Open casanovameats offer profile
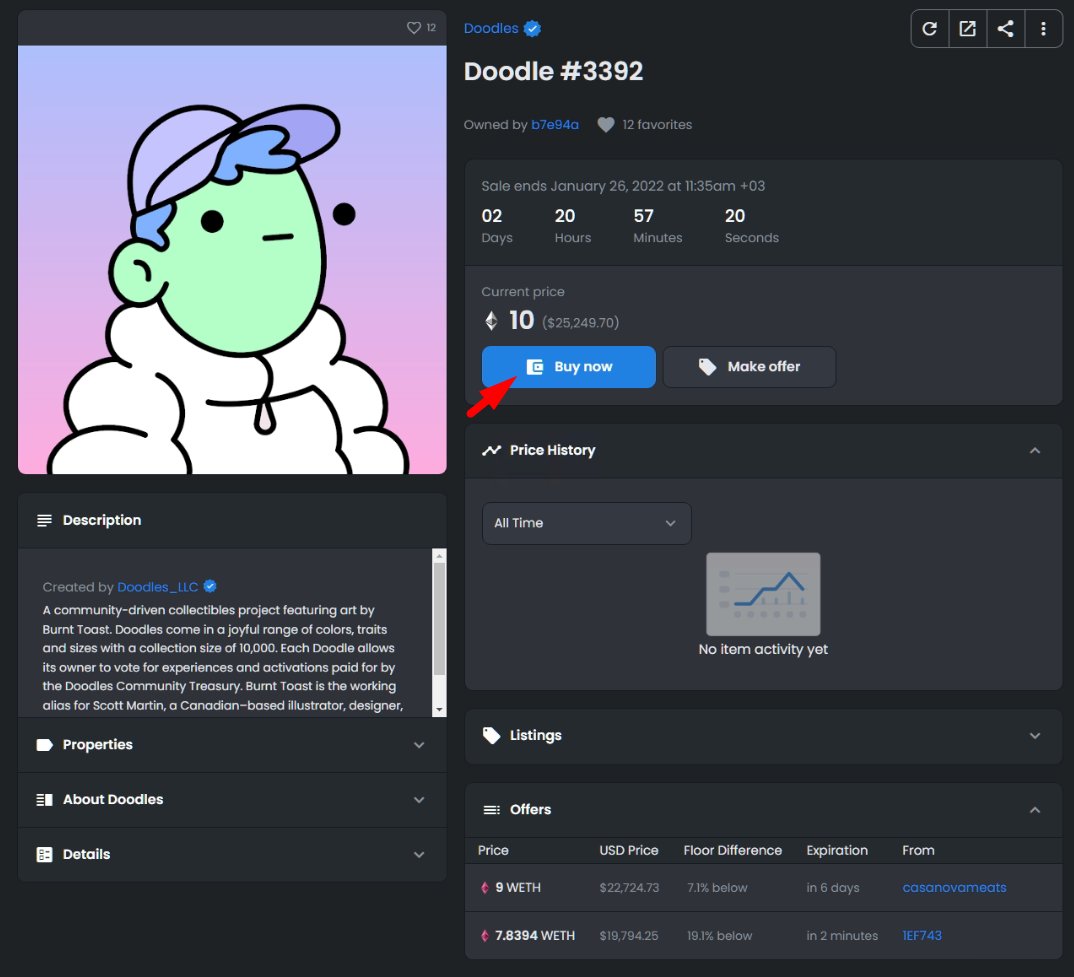This screenshot has height=977, width=1074. click(x=954, y=887)
